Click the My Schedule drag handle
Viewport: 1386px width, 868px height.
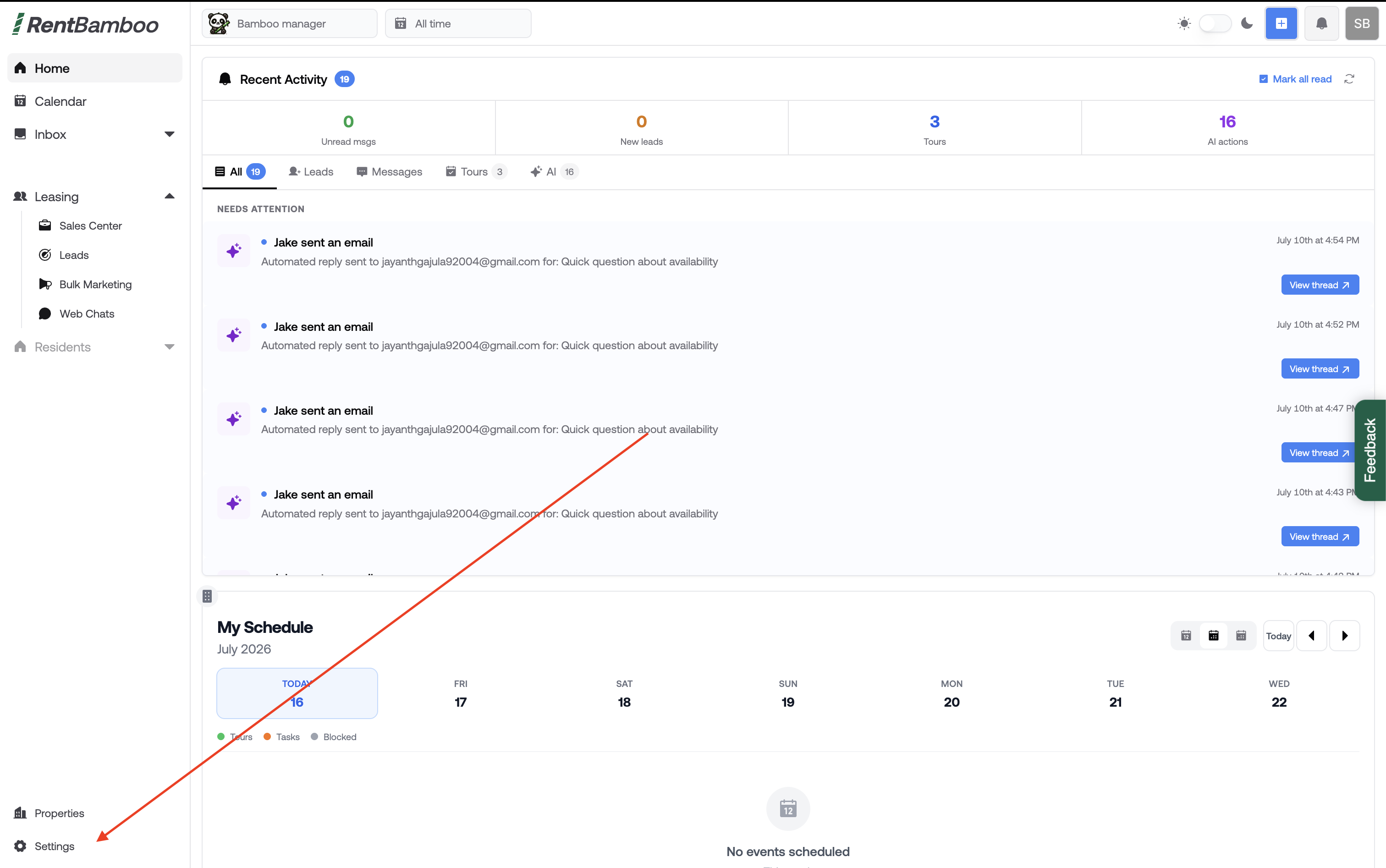click(x=207, y=596)
